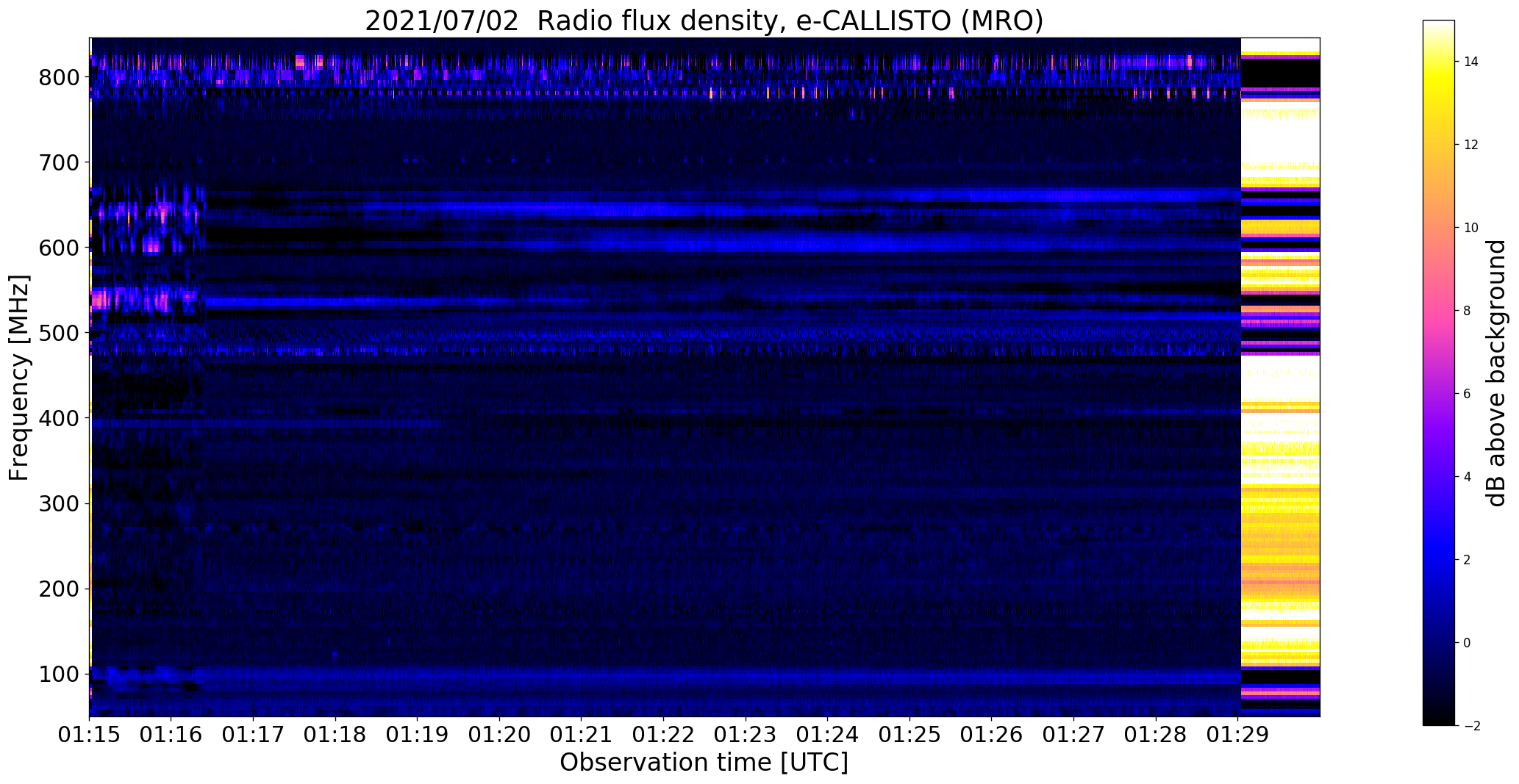1519x784 pixels.
Task: Click the colorbar tick label 12
Action: [x=1471, y=145]
